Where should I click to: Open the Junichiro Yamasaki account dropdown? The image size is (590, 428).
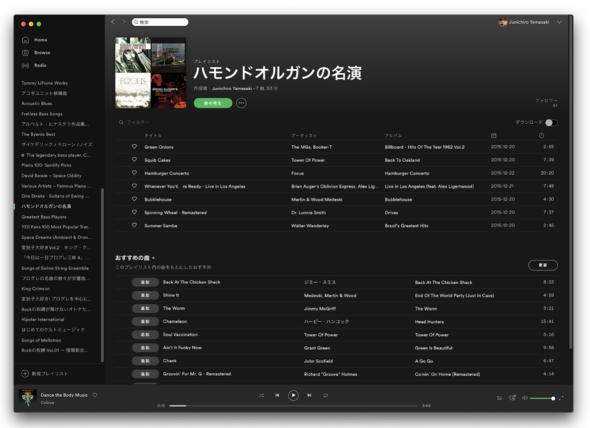click(x=559, y=22)
